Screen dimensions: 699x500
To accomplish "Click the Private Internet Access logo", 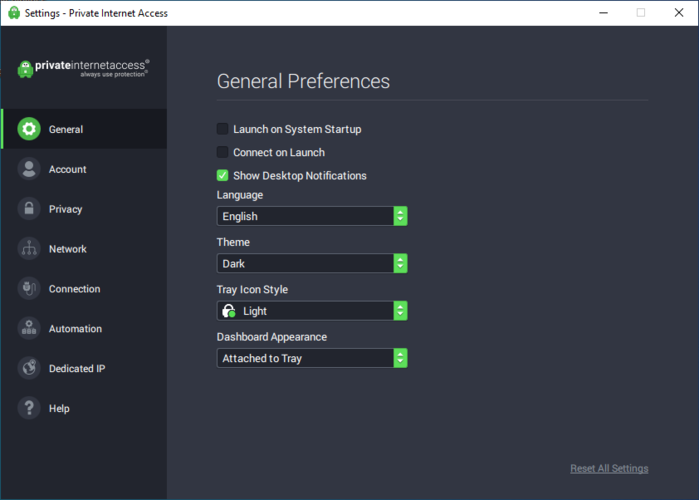I will pyautogui.click(x=83, y=69).
